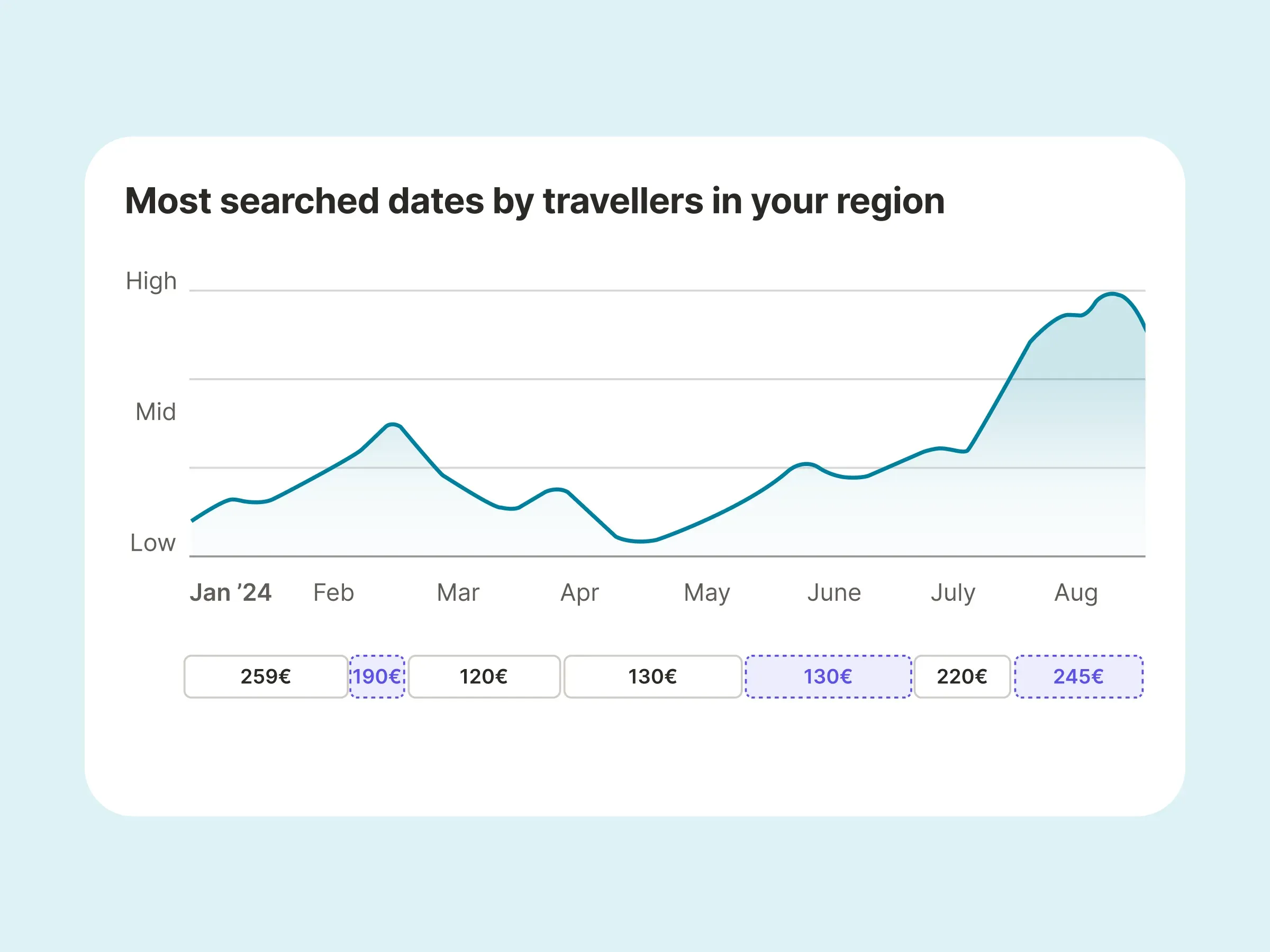This screenshot has width=1270, height=952.
Task: Select the purple dashed 130€ price
Action: (828, 676)
